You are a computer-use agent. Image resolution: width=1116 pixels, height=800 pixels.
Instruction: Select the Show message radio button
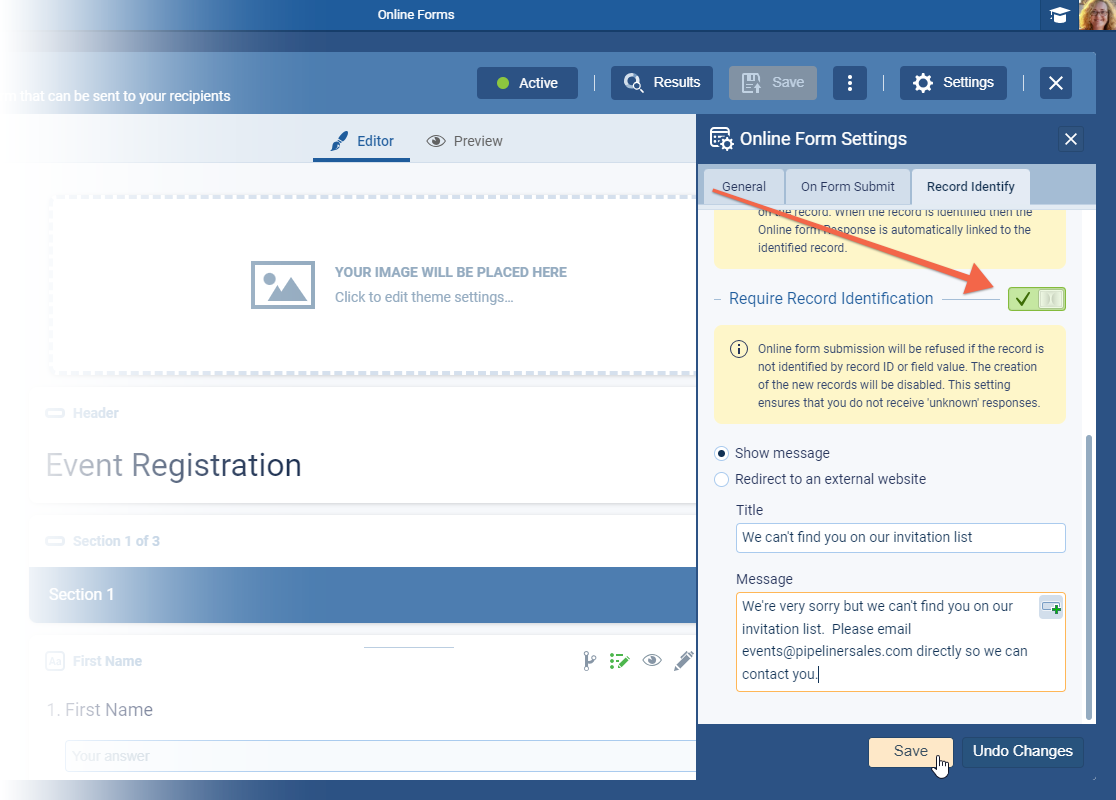point(722,453)
